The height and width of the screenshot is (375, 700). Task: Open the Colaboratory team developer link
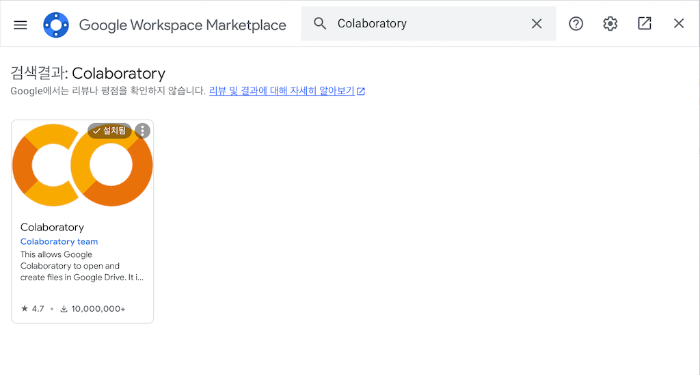point(59,242)
